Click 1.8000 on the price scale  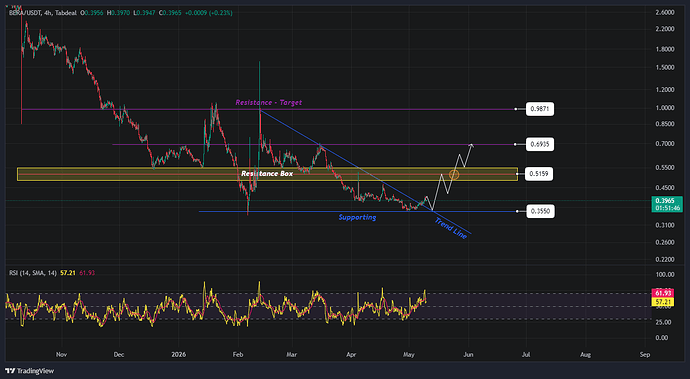point(665,49)
